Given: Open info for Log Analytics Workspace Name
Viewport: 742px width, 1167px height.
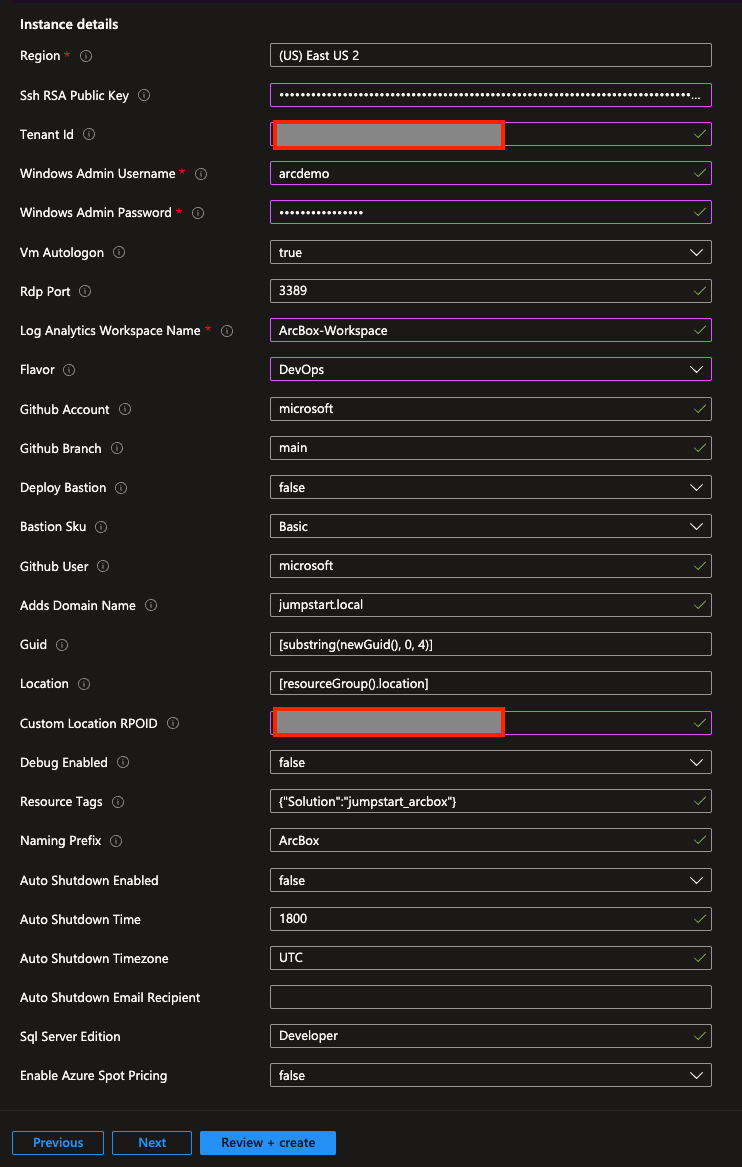Looking at the screenshot, I should click(227, 330).
